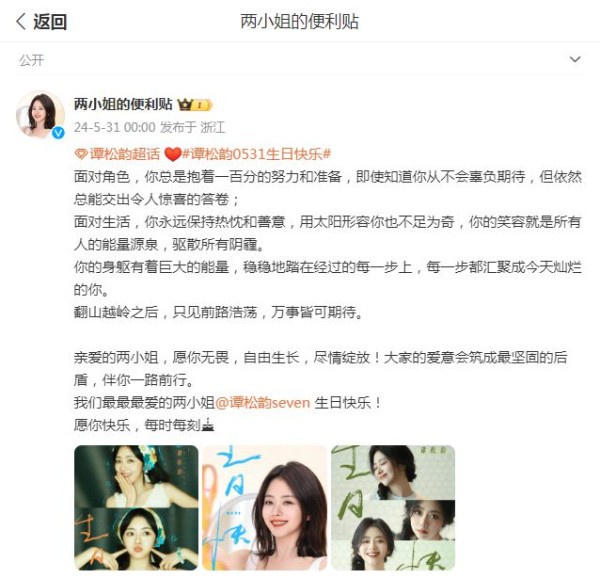Click the 发布于 浙江 location text
Screen dimensions: 600x578
point(192,127)
